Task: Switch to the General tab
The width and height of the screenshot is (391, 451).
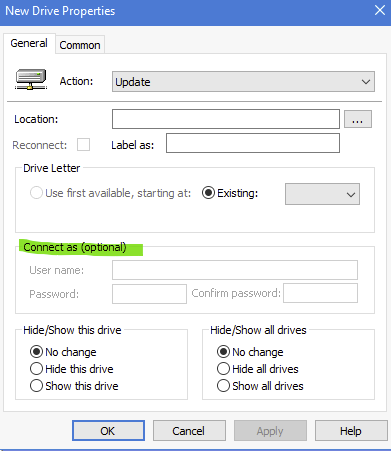Action: [29, 43]
